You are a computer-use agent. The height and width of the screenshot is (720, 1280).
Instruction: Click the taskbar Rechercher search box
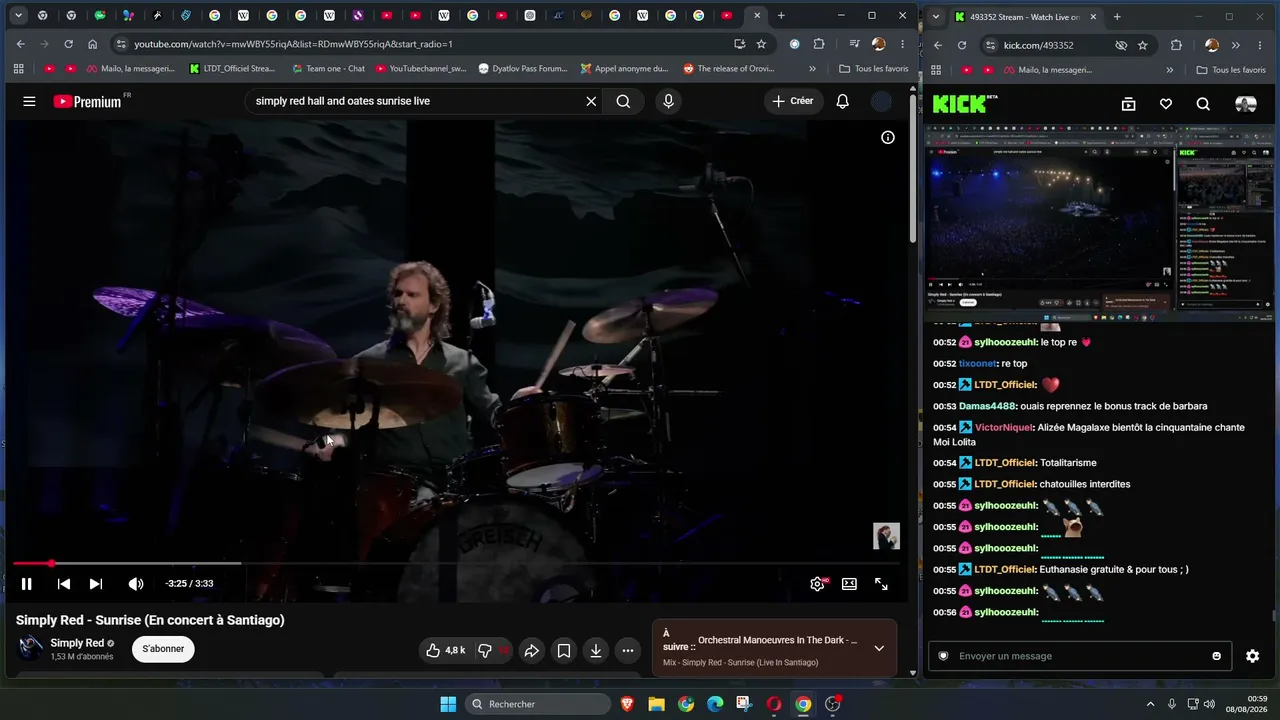(539, 704)
